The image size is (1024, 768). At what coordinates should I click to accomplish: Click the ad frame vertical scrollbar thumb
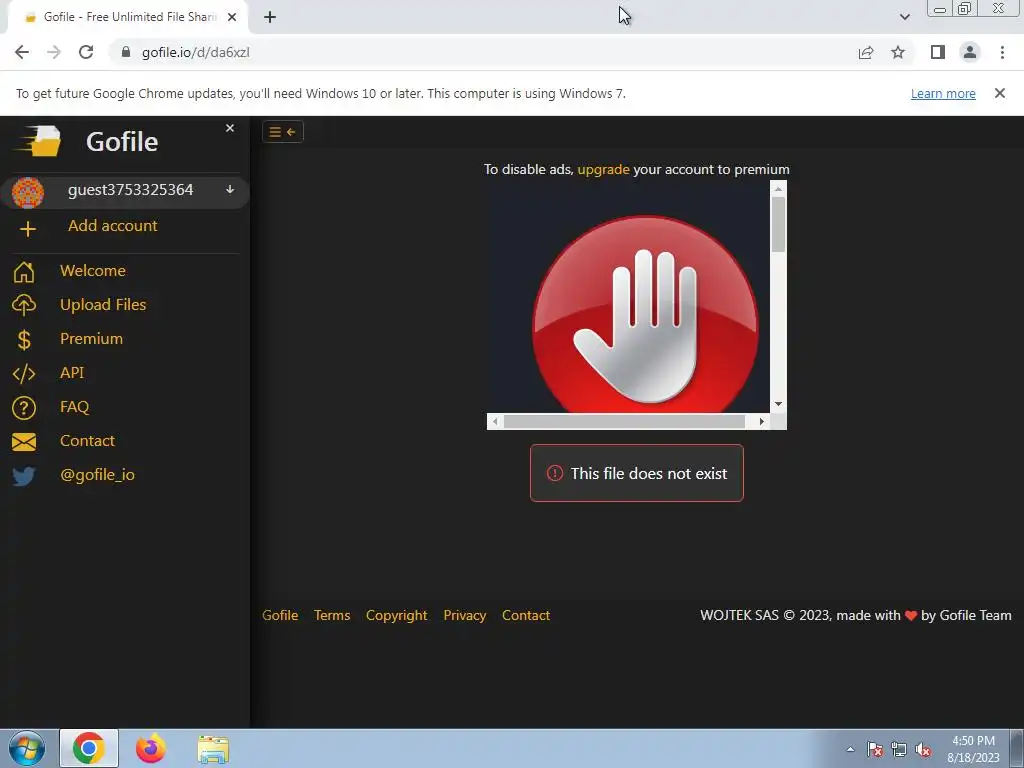click(x=778, y=224)
